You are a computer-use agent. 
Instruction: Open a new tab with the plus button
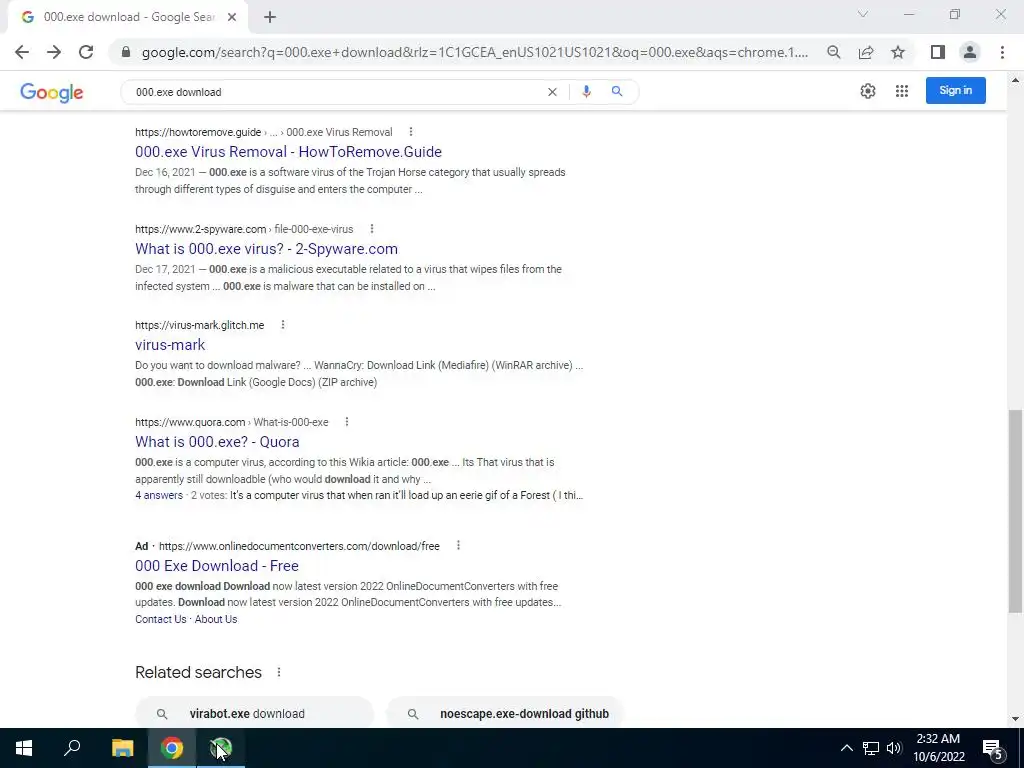click(270, 18)
